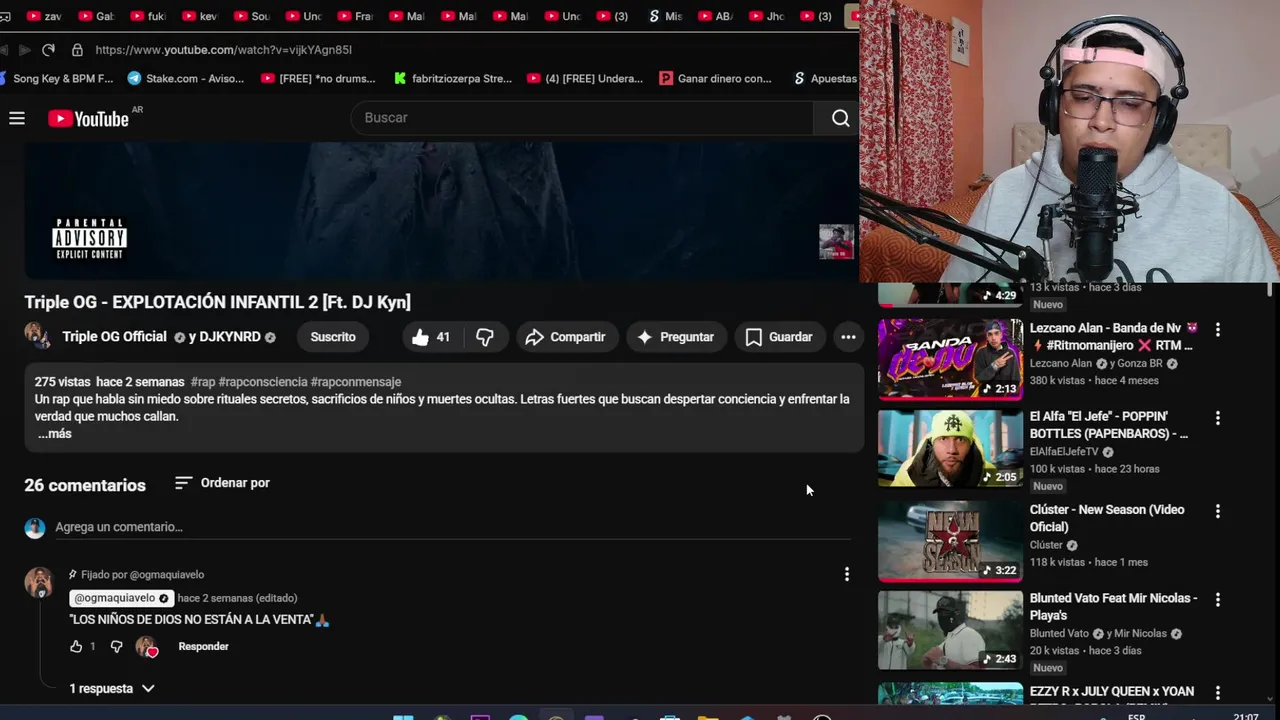Image resolution: width=1280 pixels, height=720 pixels.
Task: Click the Preguntar button
Action: click(x=675, y=337)
